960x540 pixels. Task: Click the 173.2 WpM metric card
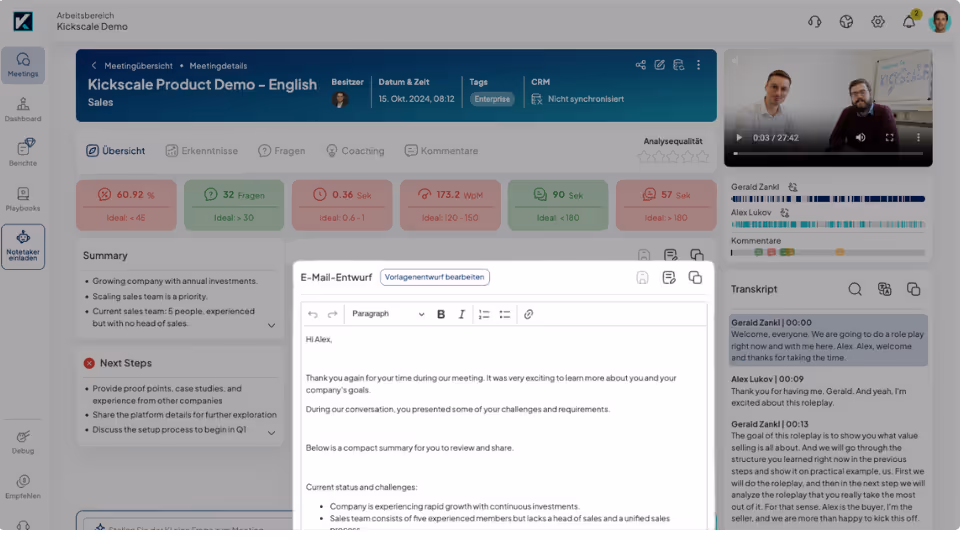450,205
